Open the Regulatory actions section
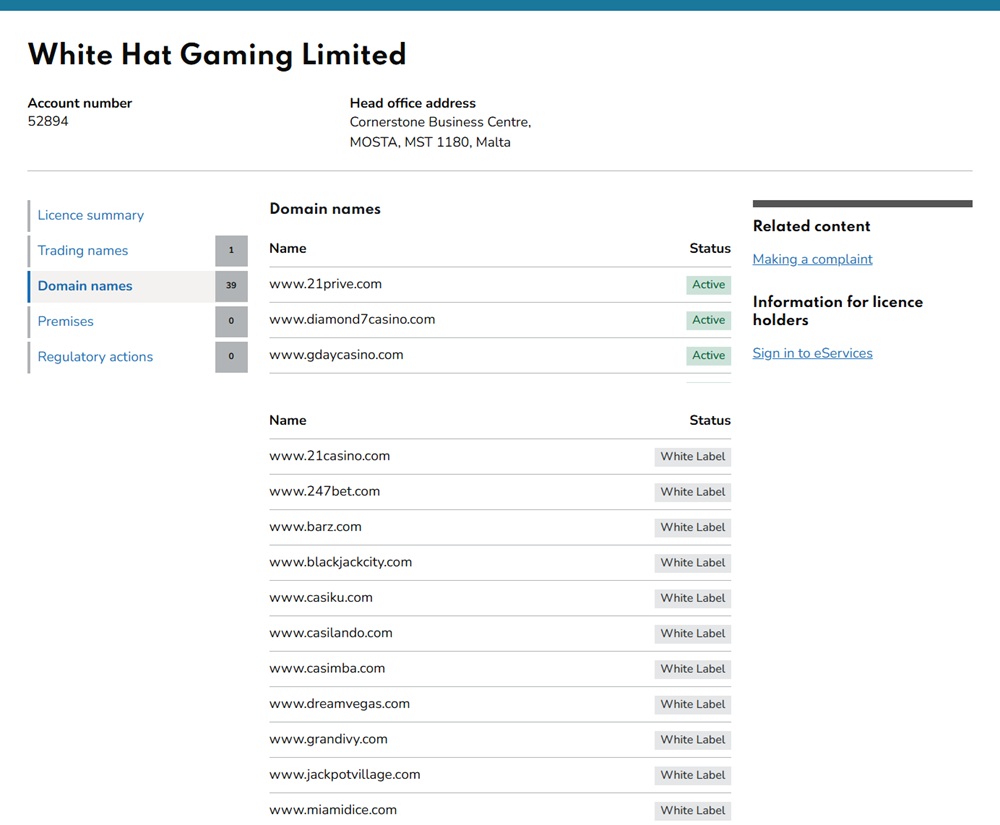 point(95,357)
